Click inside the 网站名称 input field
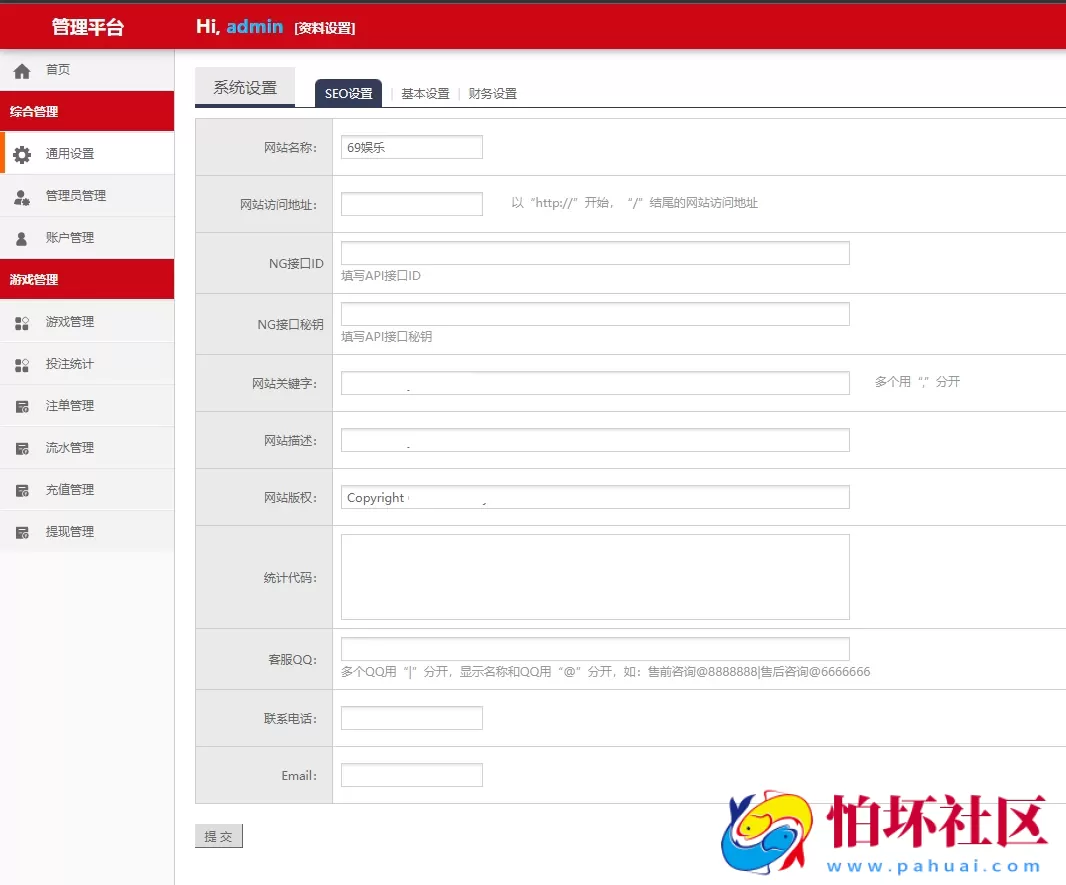This screenshot has height=885, width=1066. point(411,146)
